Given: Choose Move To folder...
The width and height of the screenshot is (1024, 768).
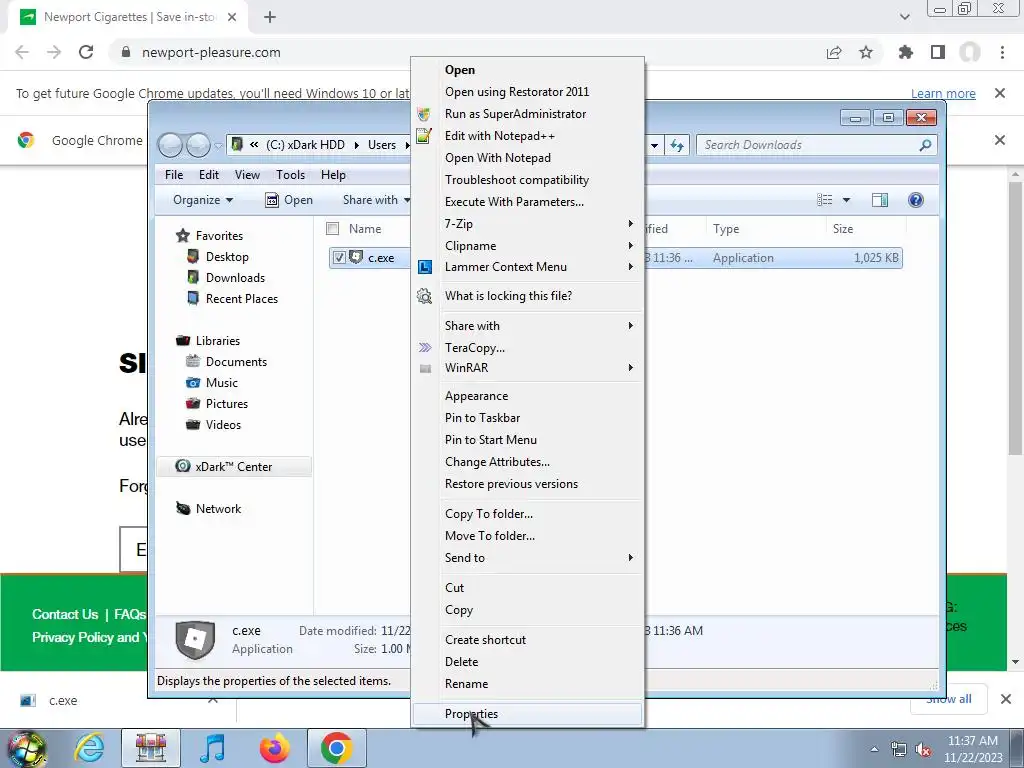Looking at the screenshot, I should [x=527, y=536].
